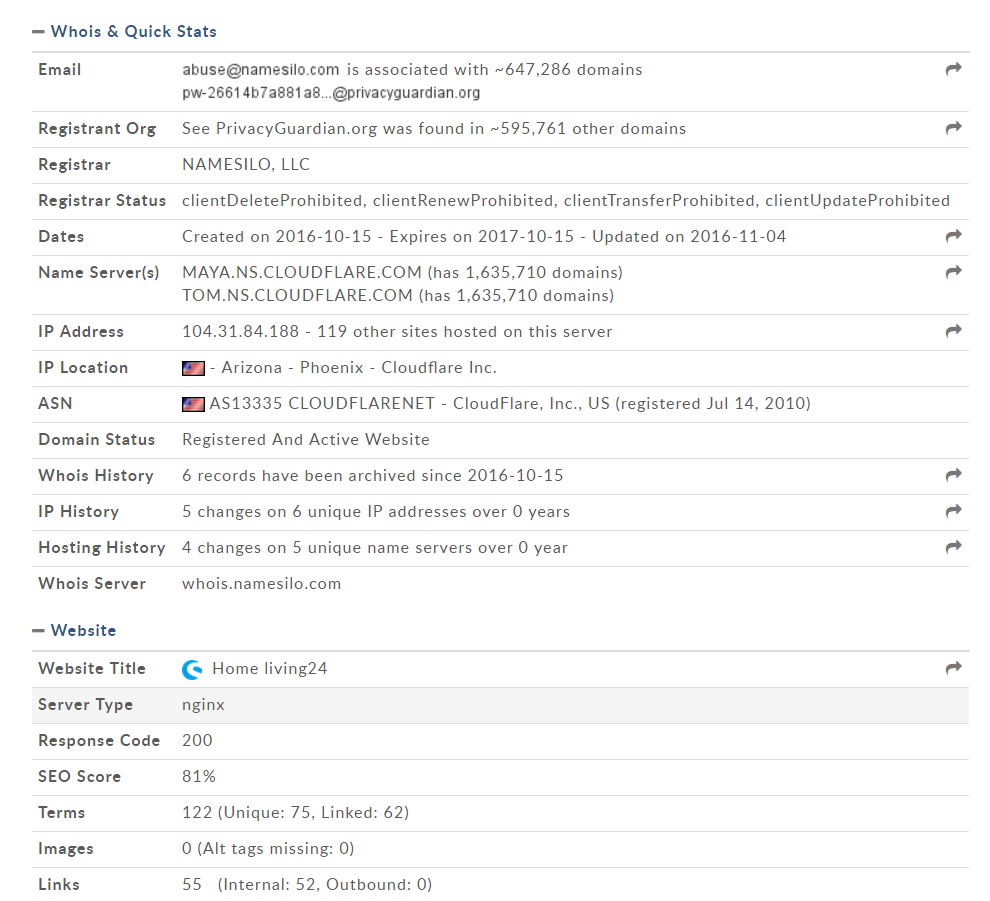This screenshot has height=901, width=990.
Task: Click the 122 (Unique: 75, Linked: 62) terms value
Action: 295,813
